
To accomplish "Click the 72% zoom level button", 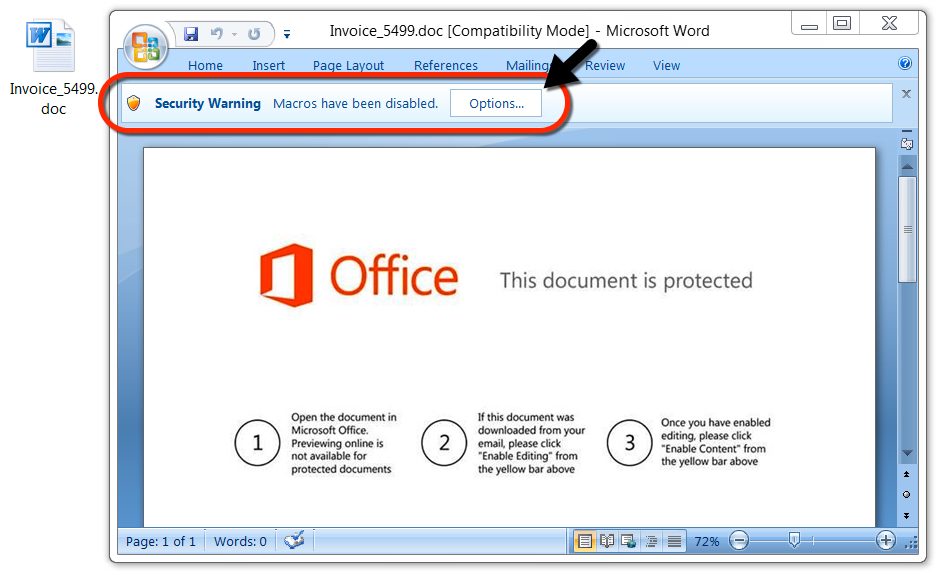I will tap(706, 541).
